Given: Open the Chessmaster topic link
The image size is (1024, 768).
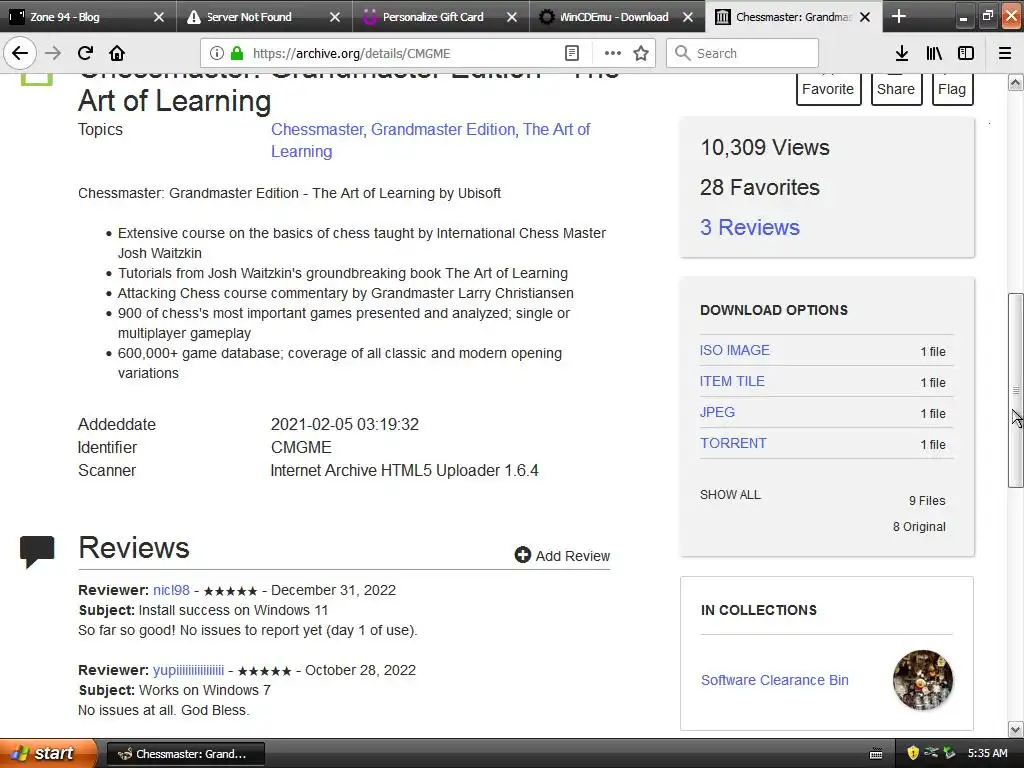Looking at the screenshot, I should coord(317,129).
